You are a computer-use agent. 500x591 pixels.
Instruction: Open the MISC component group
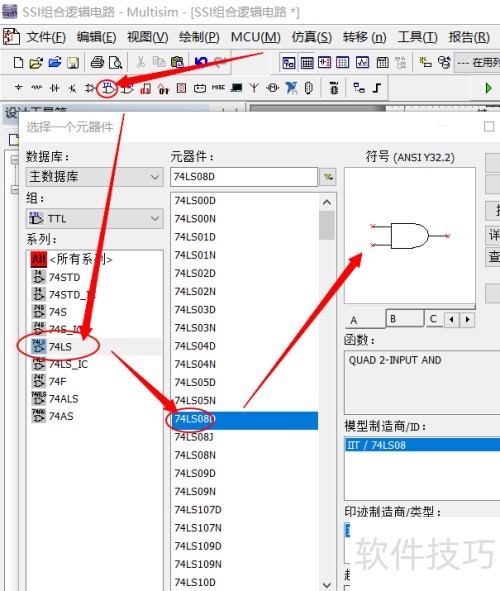218,88
